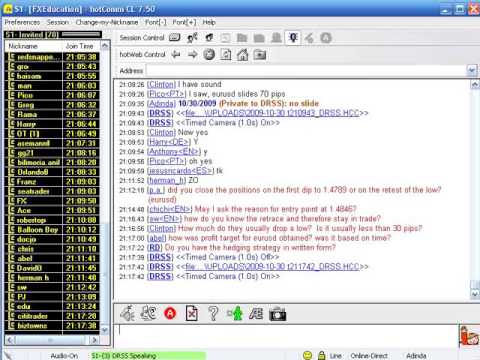This screenshot has width=480, height=360.
Task: Click the keyboard icon beside Session Control
Action: tap(175, 37)
